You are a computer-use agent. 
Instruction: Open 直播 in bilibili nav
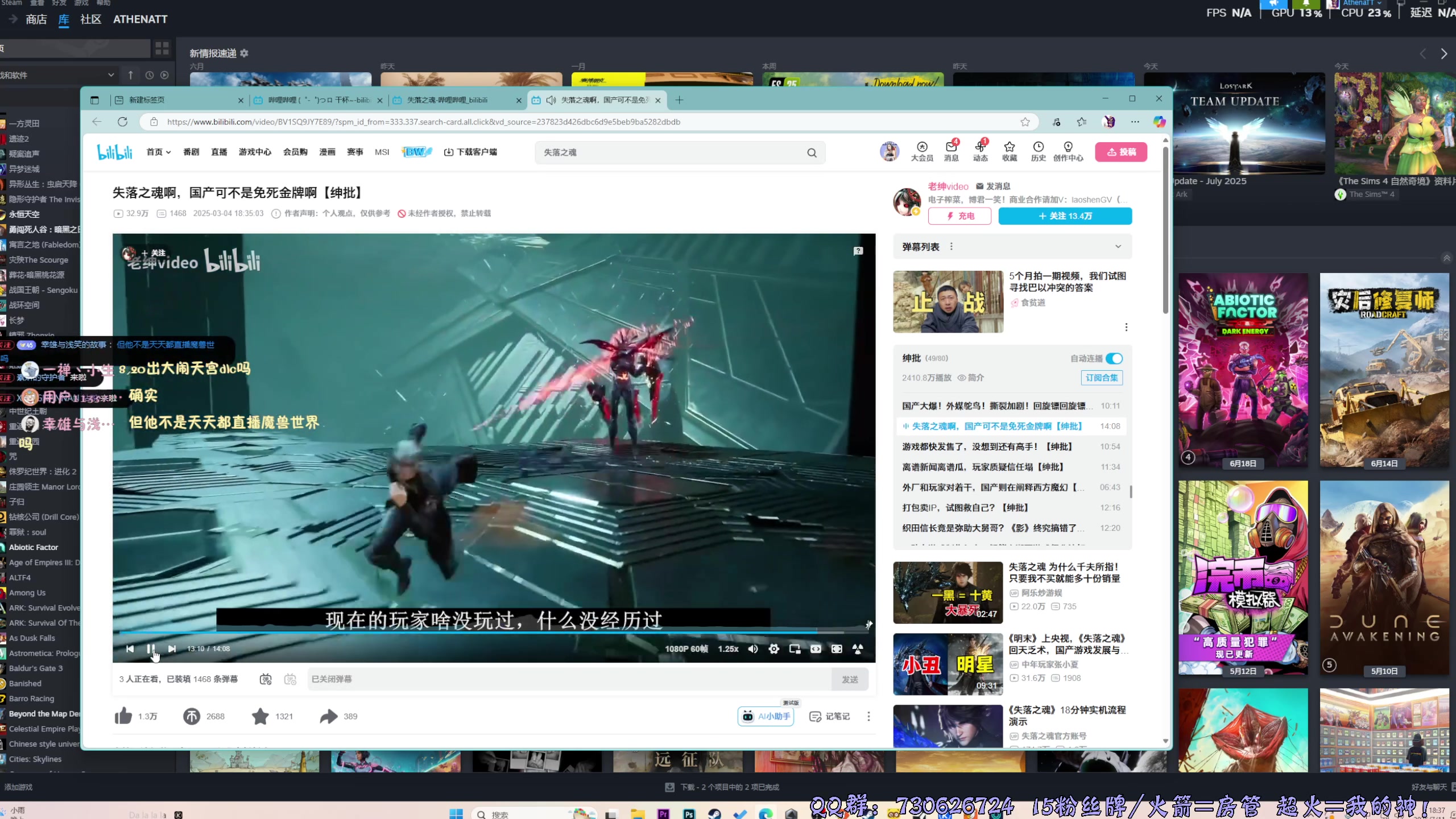(219, 152)
